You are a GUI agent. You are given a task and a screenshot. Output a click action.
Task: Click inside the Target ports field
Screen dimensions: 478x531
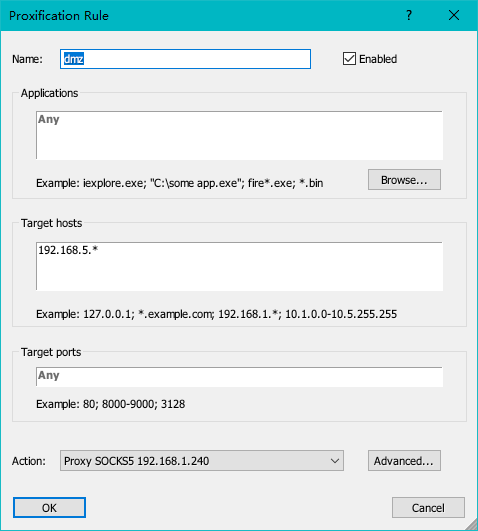pyautogui.click(x=239, y=376)
